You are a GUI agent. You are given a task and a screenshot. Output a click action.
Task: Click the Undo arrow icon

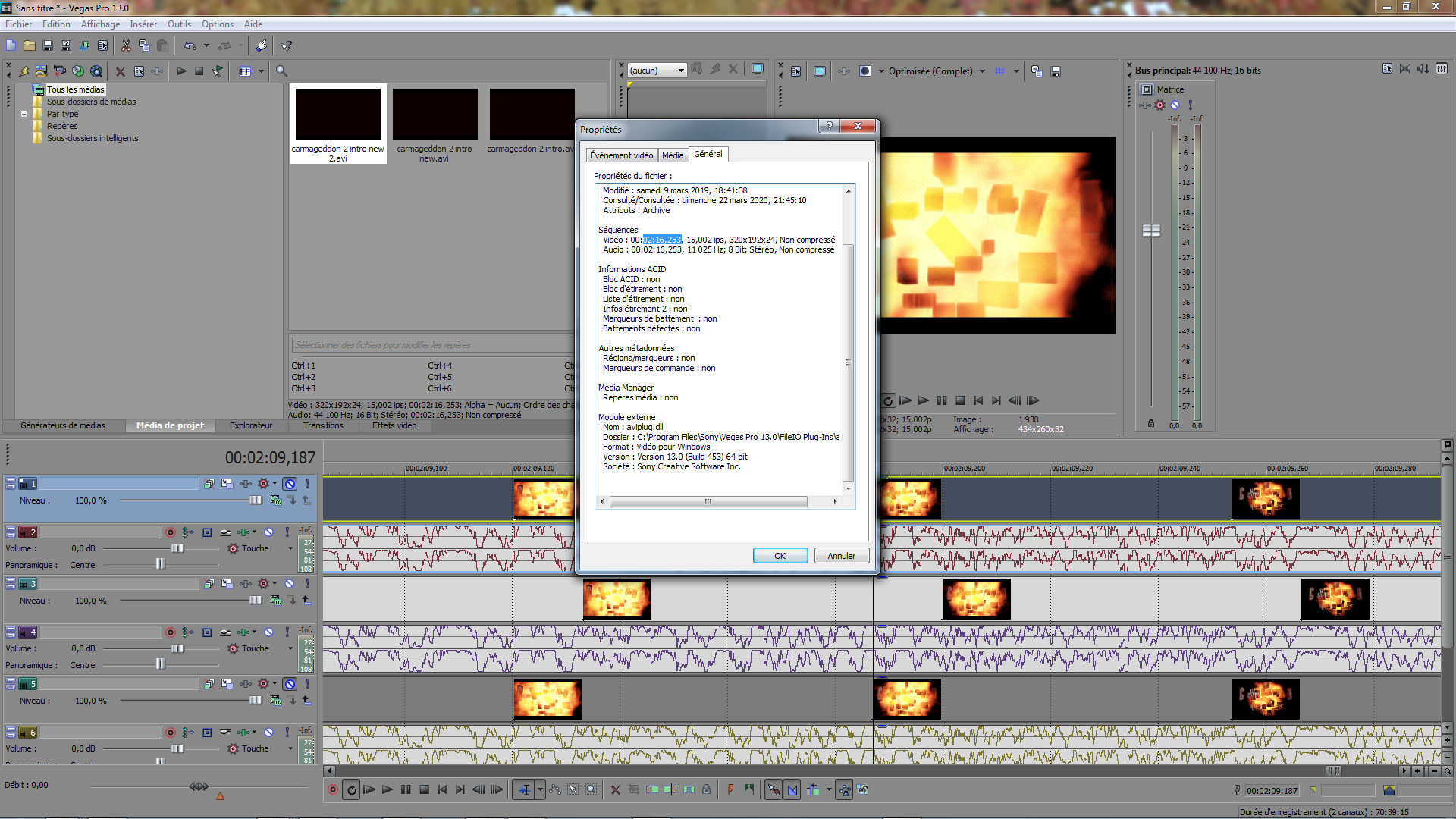190,45
